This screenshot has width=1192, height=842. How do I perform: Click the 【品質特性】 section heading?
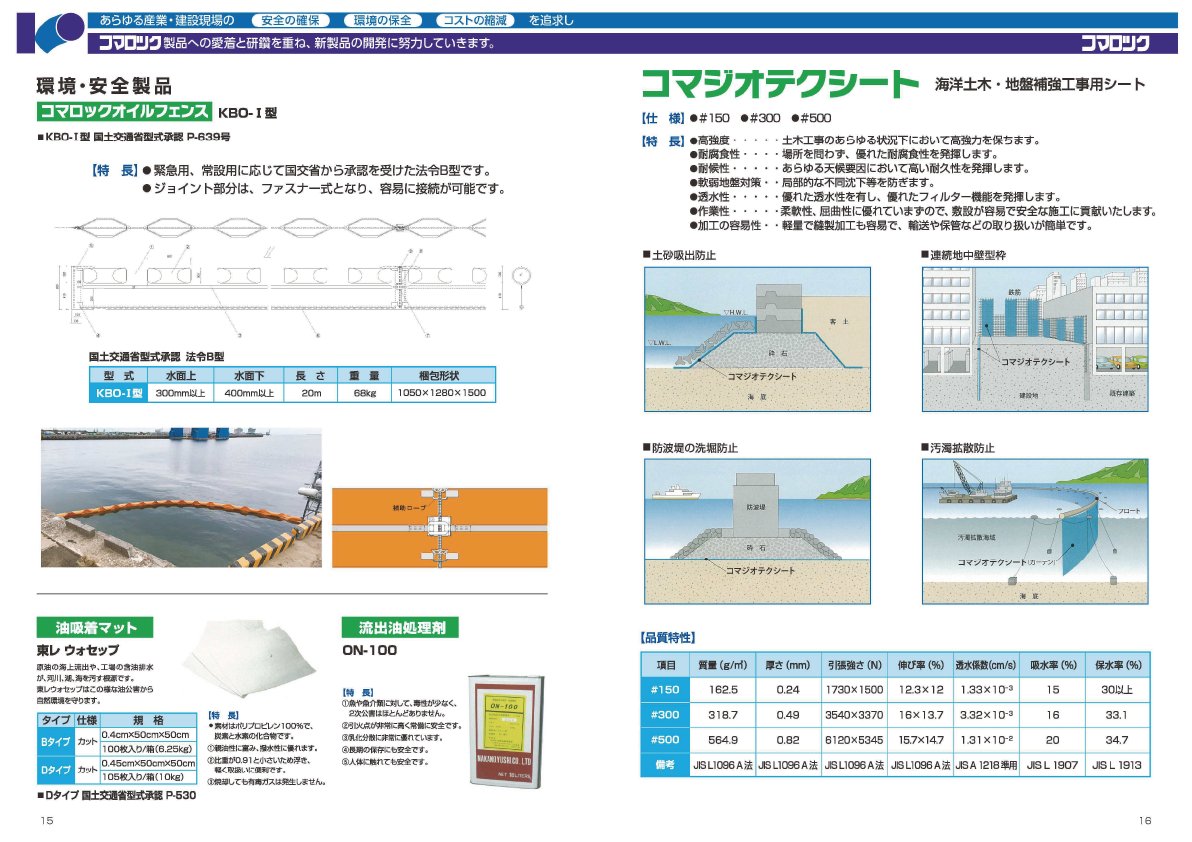pyautogui.click(x=668, y=638)
